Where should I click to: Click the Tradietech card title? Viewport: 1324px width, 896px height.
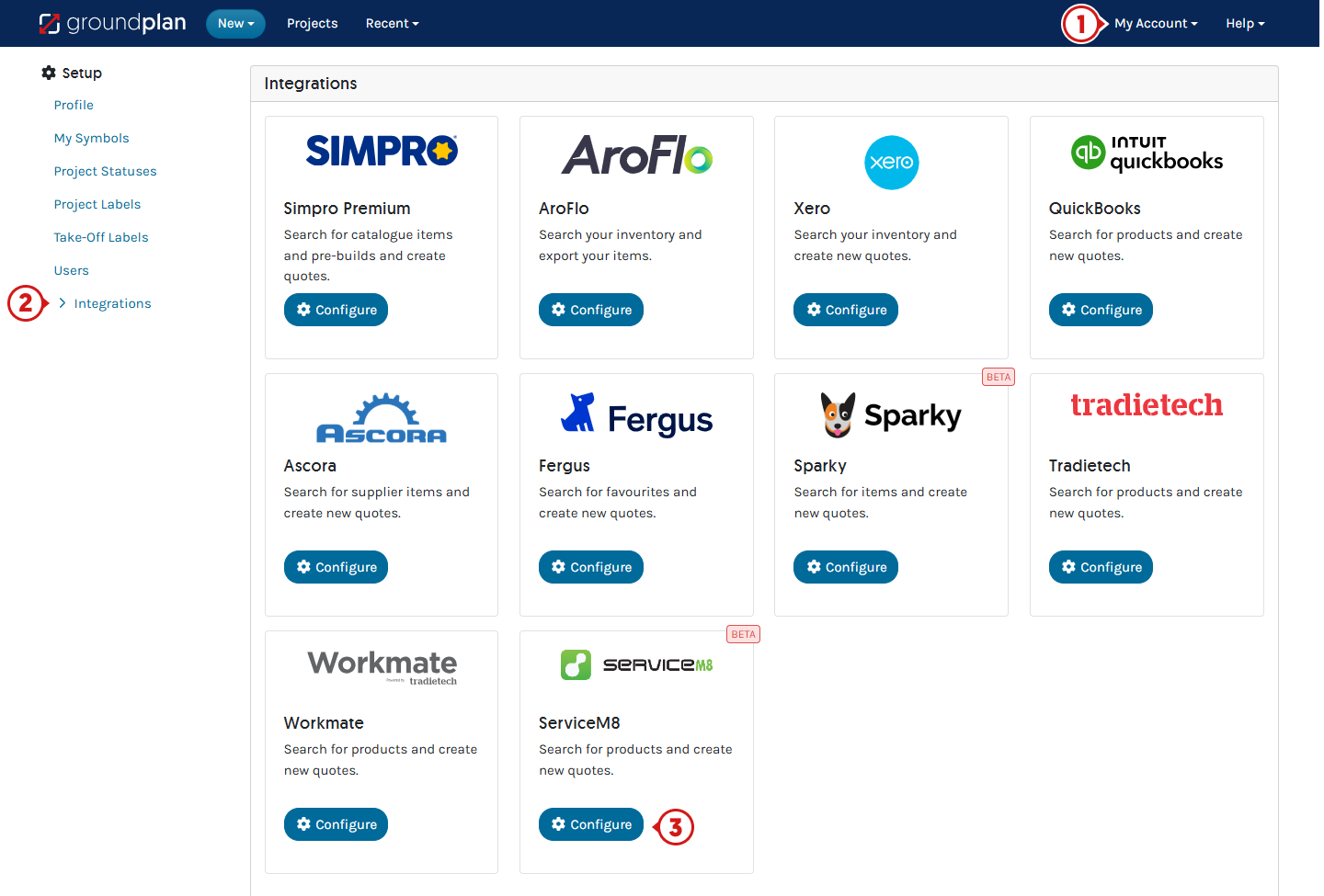1090,466
